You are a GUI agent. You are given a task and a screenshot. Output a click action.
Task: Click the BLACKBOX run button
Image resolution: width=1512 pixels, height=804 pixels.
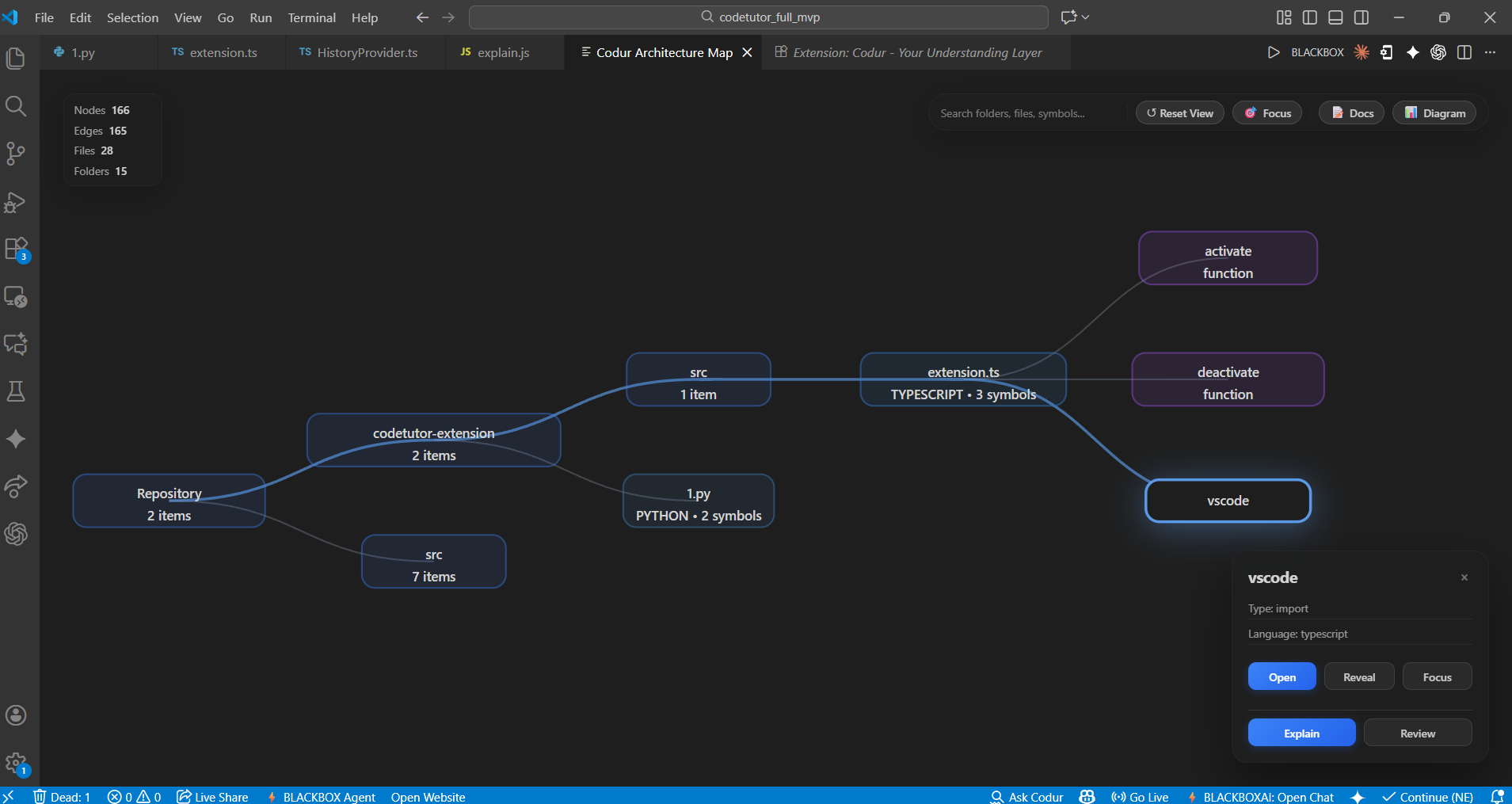[1272, 52]
